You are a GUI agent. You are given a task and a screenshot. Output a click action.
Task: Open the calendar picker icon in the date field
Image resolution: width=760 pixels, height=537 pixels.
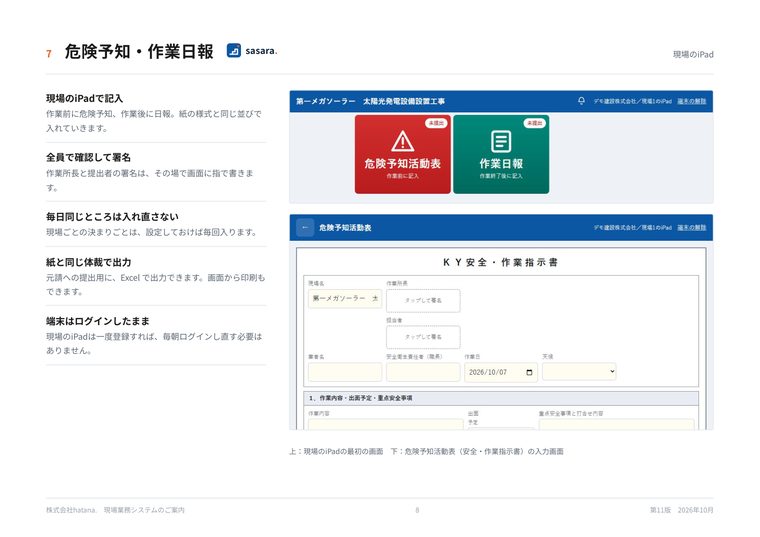(x=529, y=372)
